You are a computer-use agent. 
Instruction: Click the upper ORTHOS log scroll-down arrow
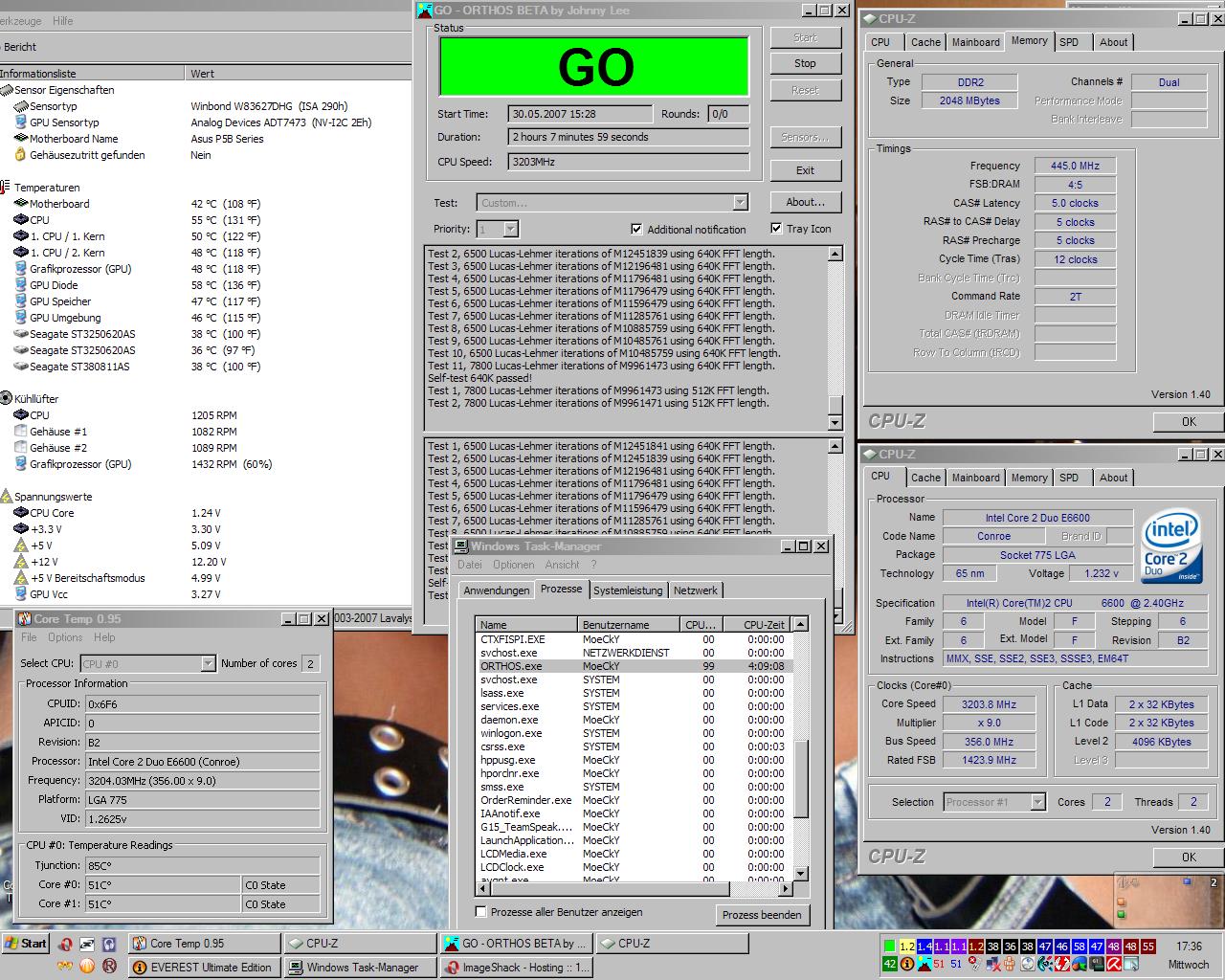(x=835, y=422)
